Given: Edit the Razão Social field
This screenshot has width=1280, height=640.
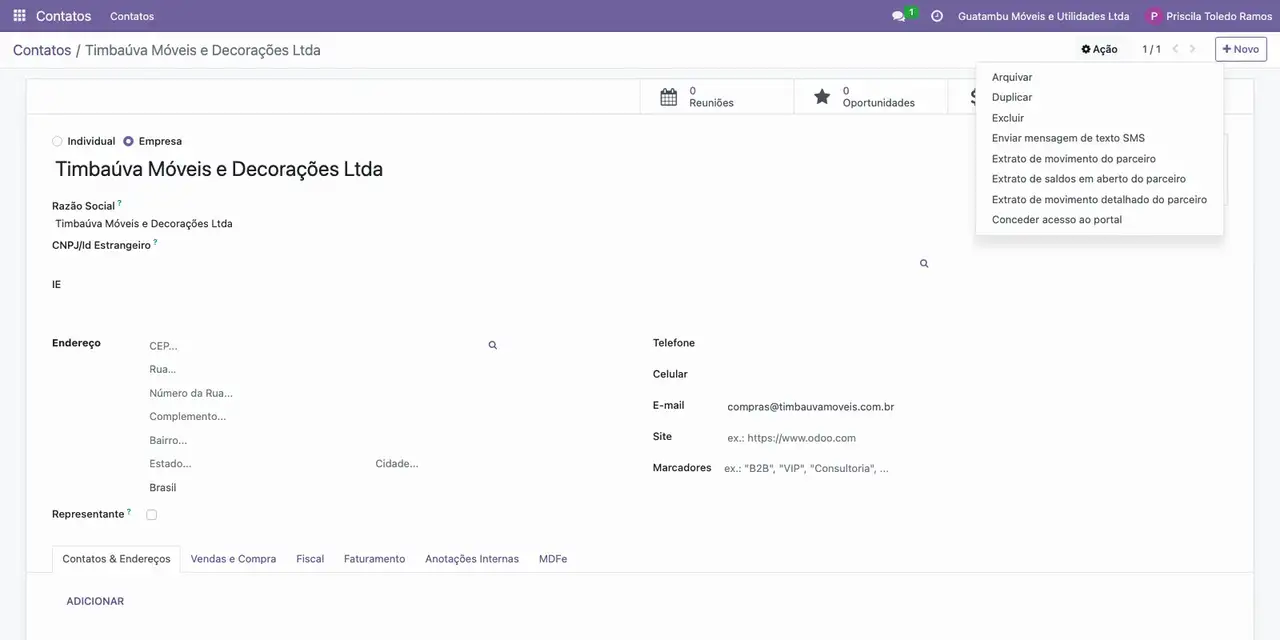Looking at the screenshot, I should pyautogui.click(x=490, y=224).
